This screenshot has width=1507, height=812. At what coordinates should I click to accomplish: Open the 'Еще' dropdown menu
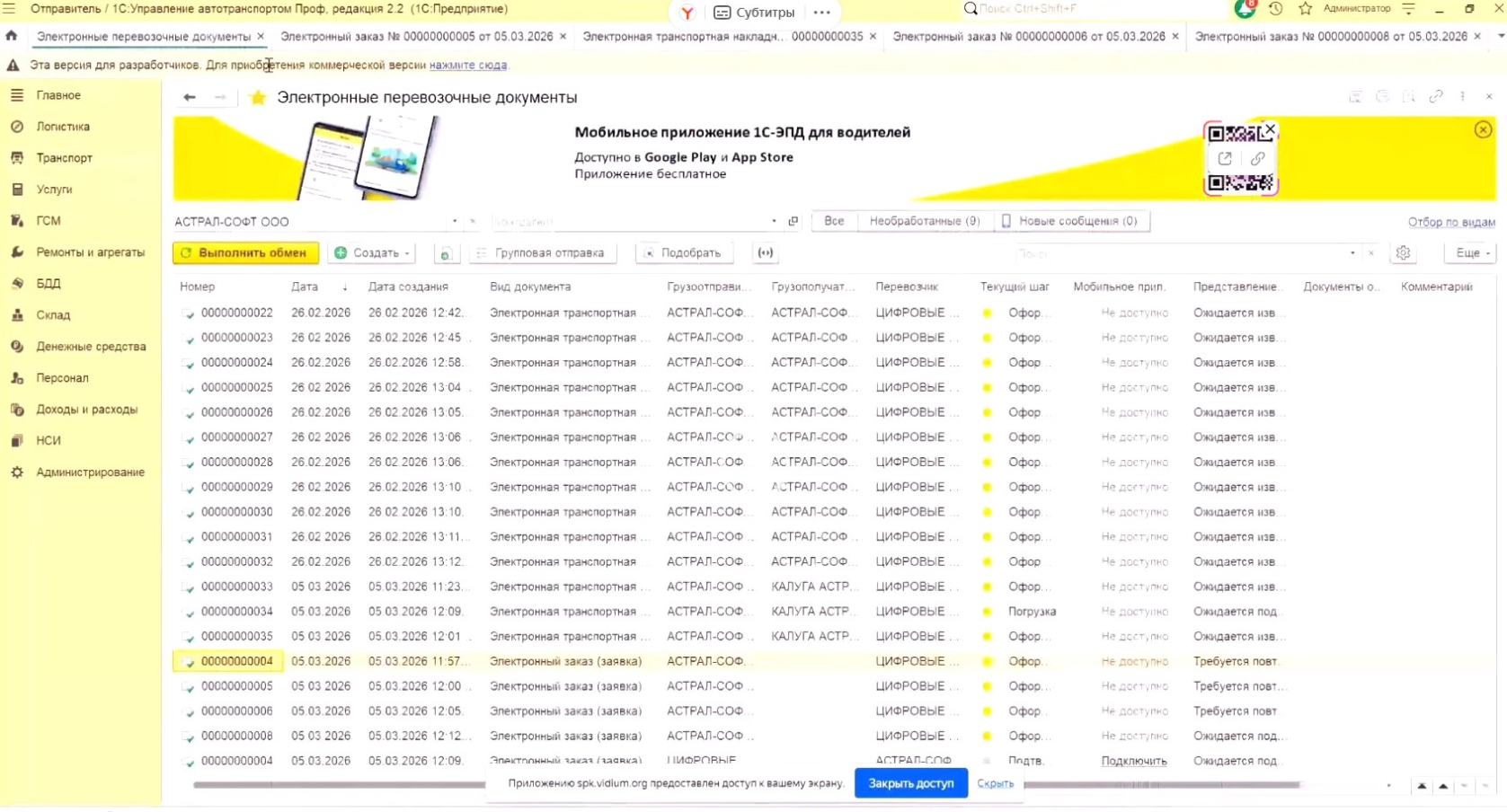(x=1471, y=253)
